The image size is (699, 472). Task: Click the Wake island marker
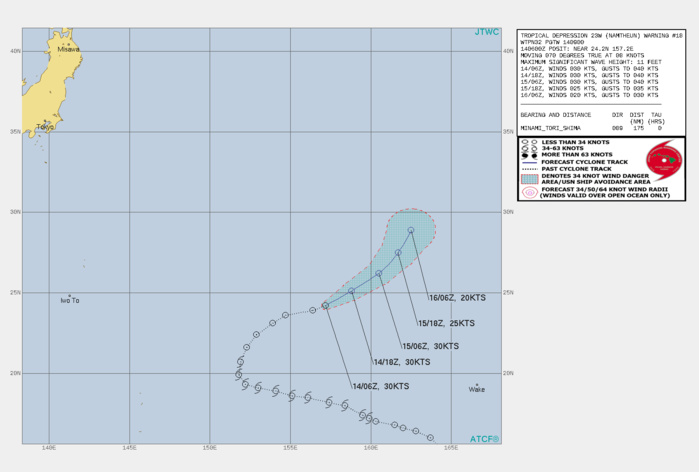477,385
